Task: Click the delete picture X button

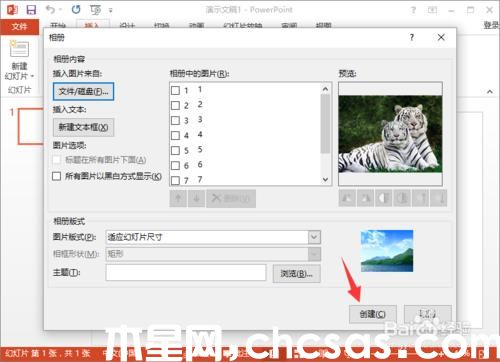Action: (x=231, y=199)
